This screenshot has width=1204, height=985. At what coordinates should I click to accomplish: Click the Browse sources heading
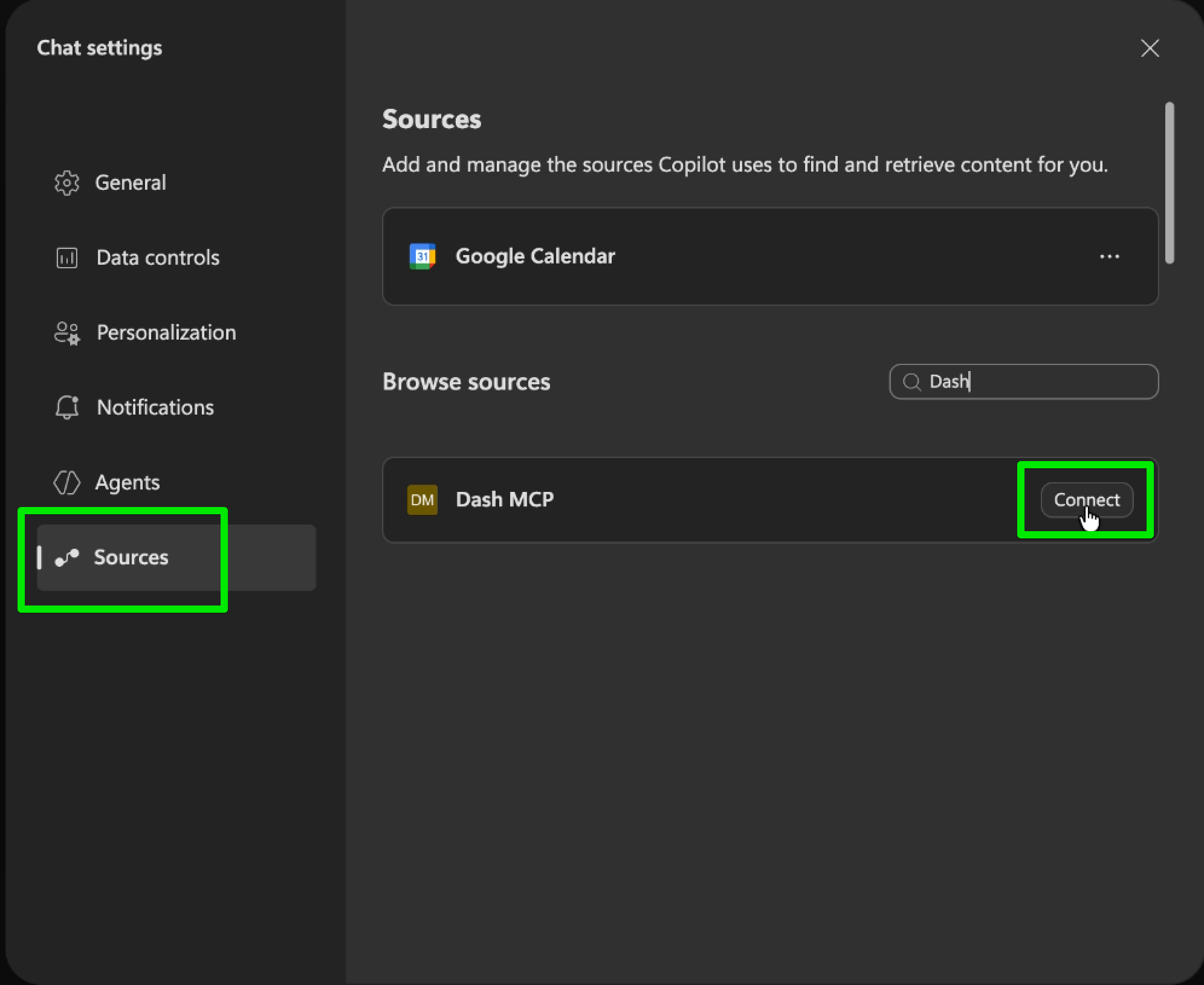pos(466,382)
